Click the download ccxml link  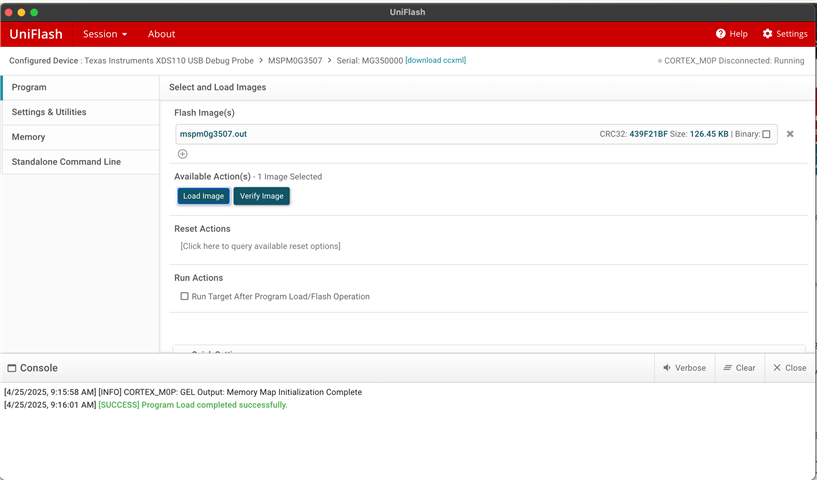(x=436, y=60)
